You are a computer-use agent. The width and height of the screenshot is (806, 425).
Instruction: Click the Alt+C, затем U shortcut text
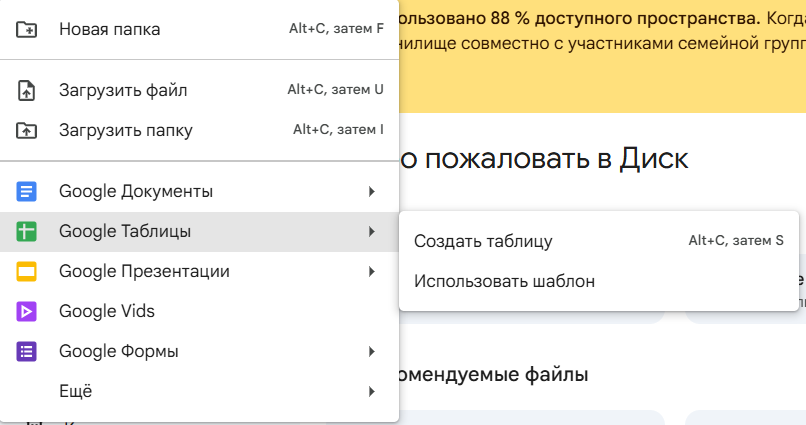(x=335, y=89)
